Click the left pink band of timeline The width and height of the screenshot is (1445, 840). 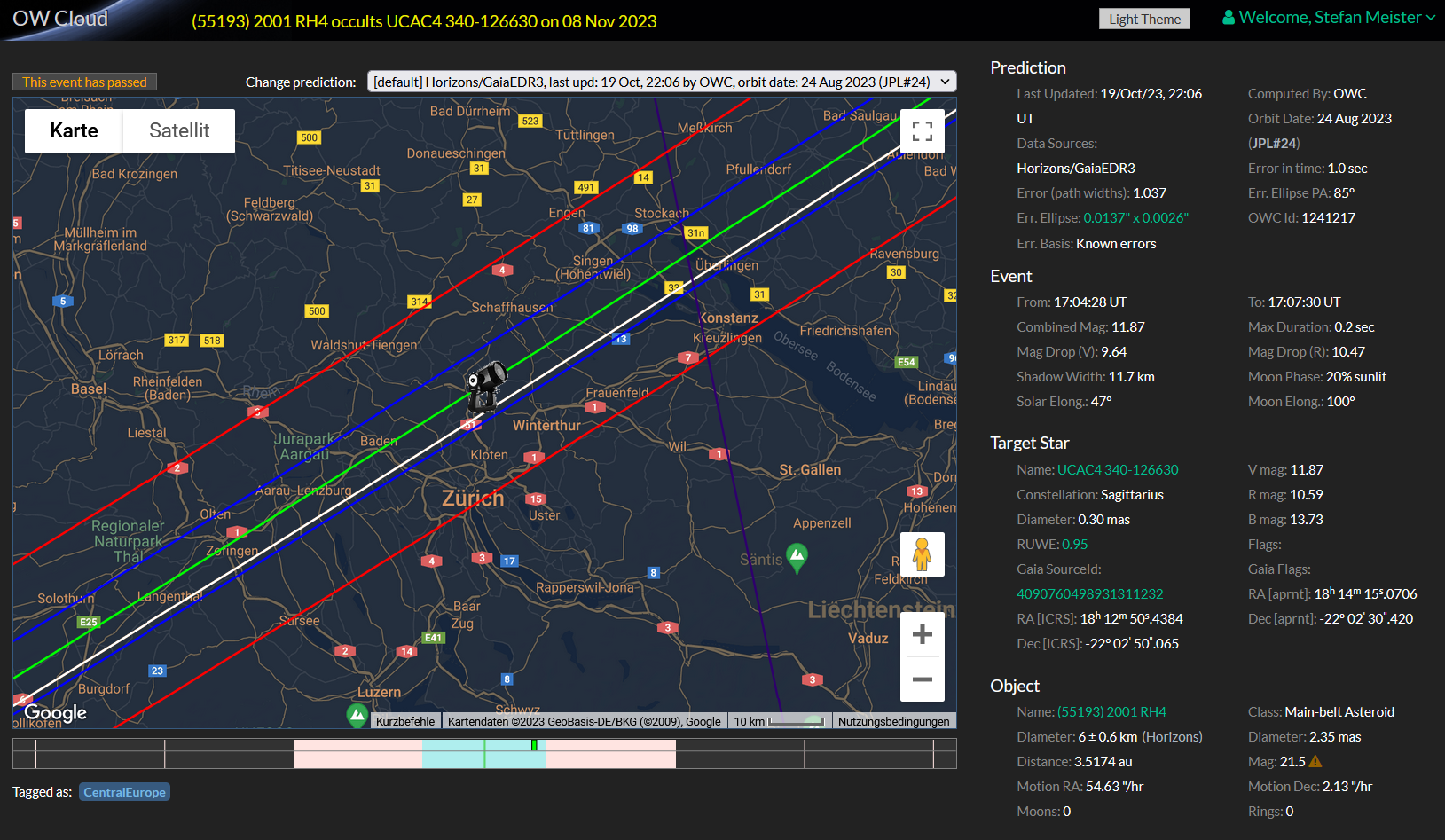click(357, 754)
